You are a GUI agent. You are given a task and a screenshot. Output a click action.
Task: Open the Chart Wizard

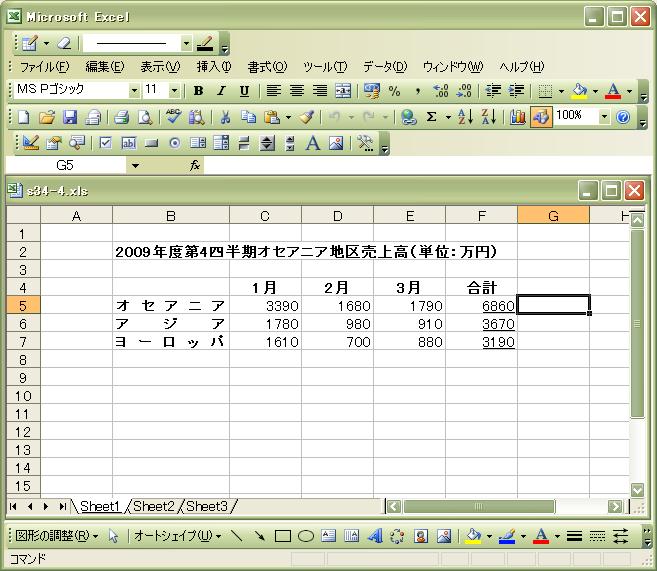click(x=517, y=117)
